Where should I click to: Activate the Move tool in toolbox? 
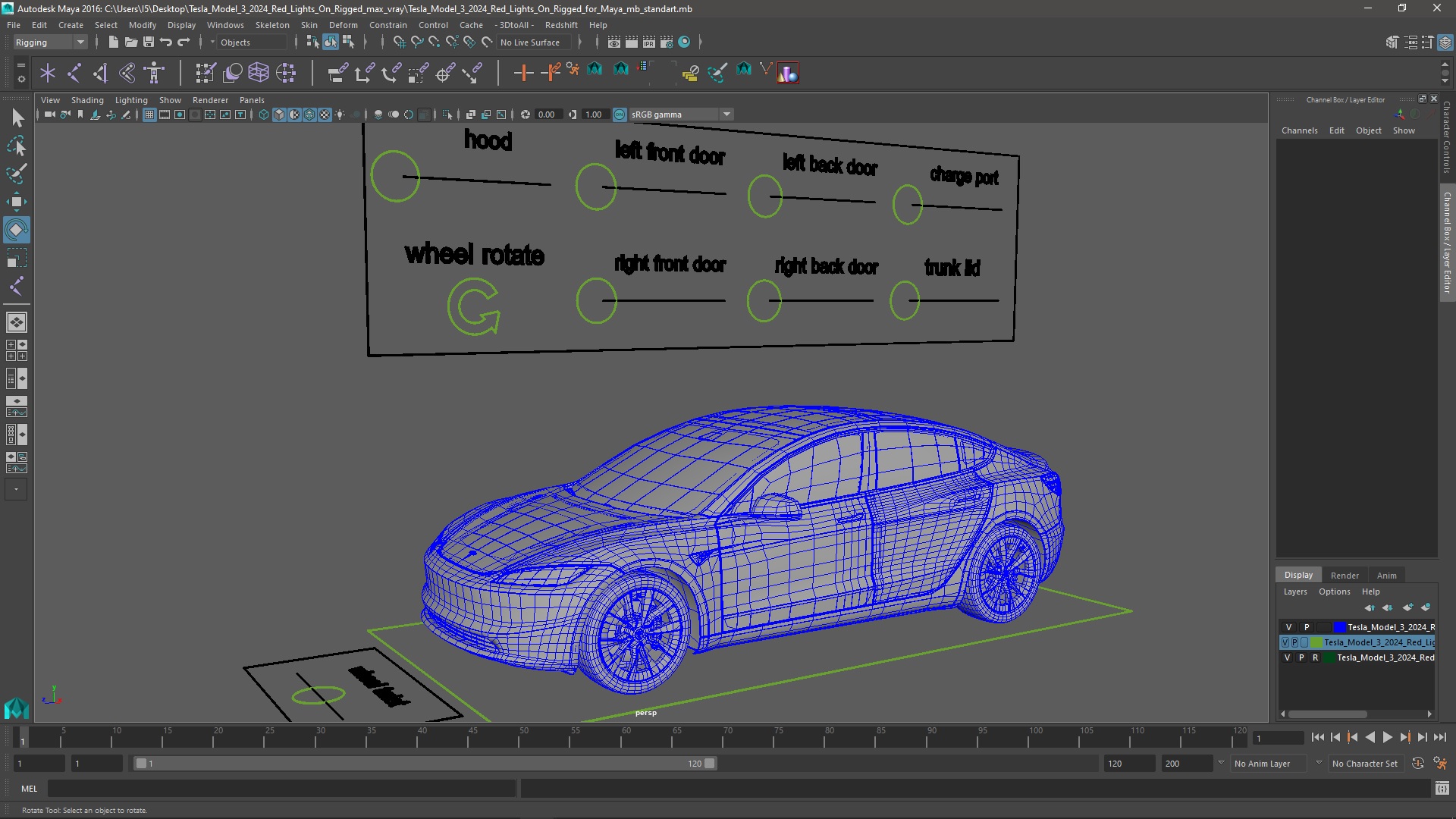(17, 202)
